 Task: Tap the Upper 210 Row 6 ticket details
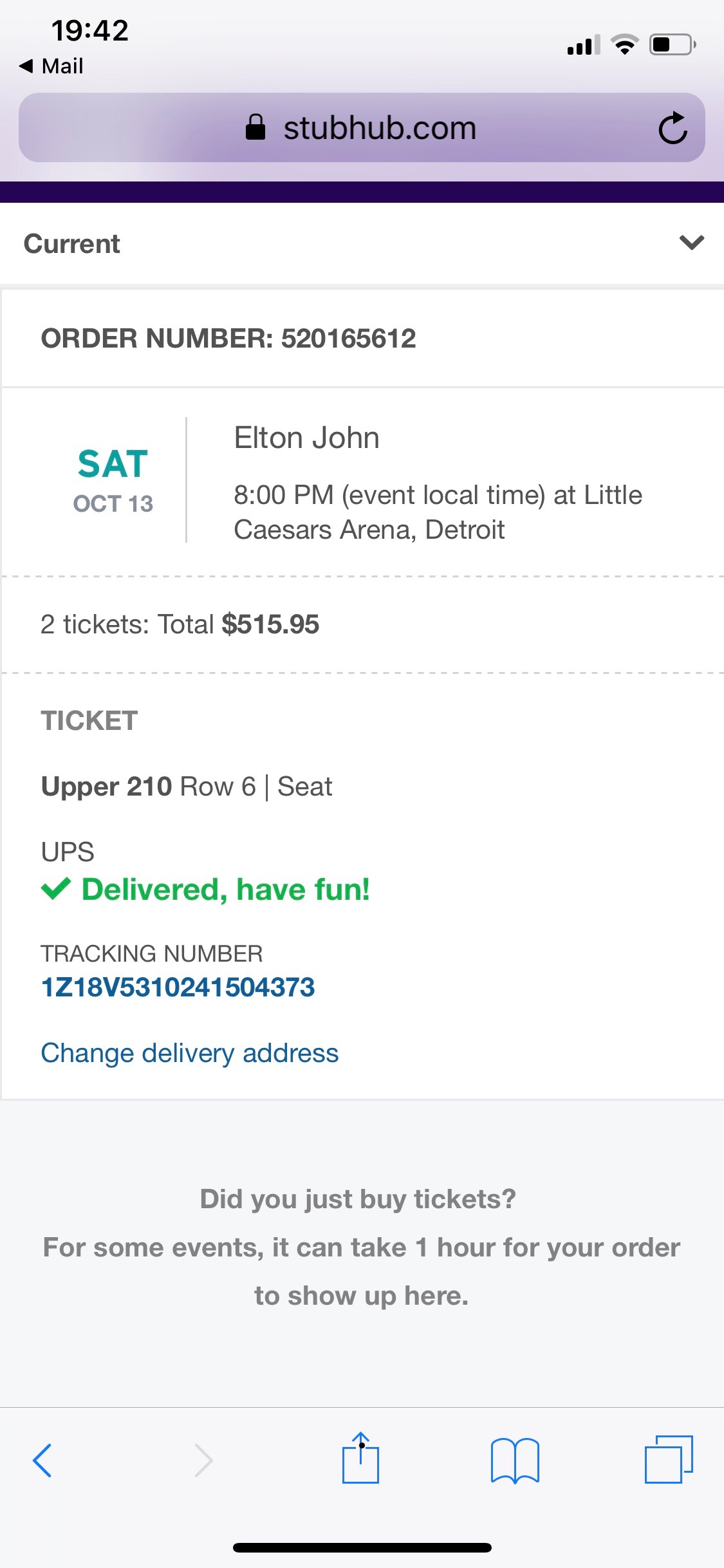(x=187, y=787)
